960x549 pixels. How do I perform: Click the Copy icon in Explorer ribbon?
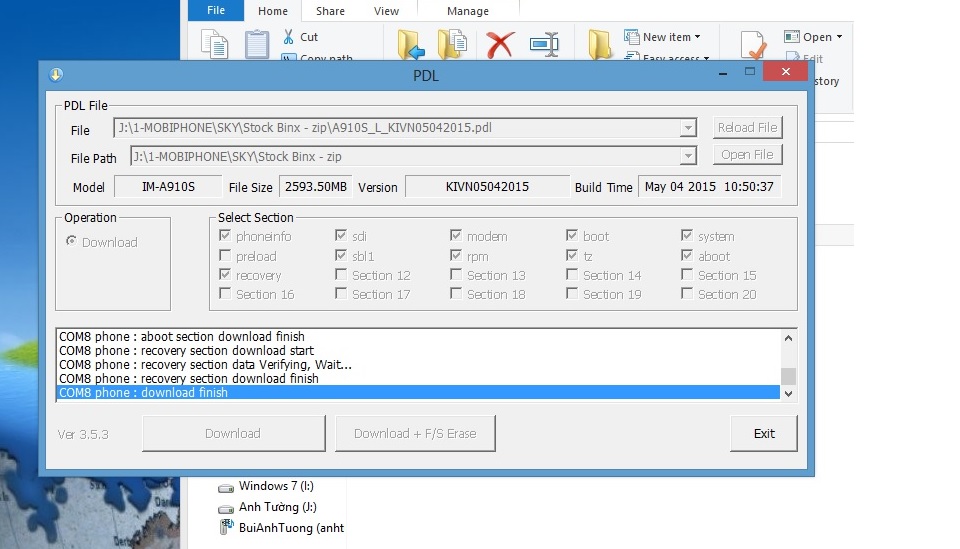click(x=214, y=45)
